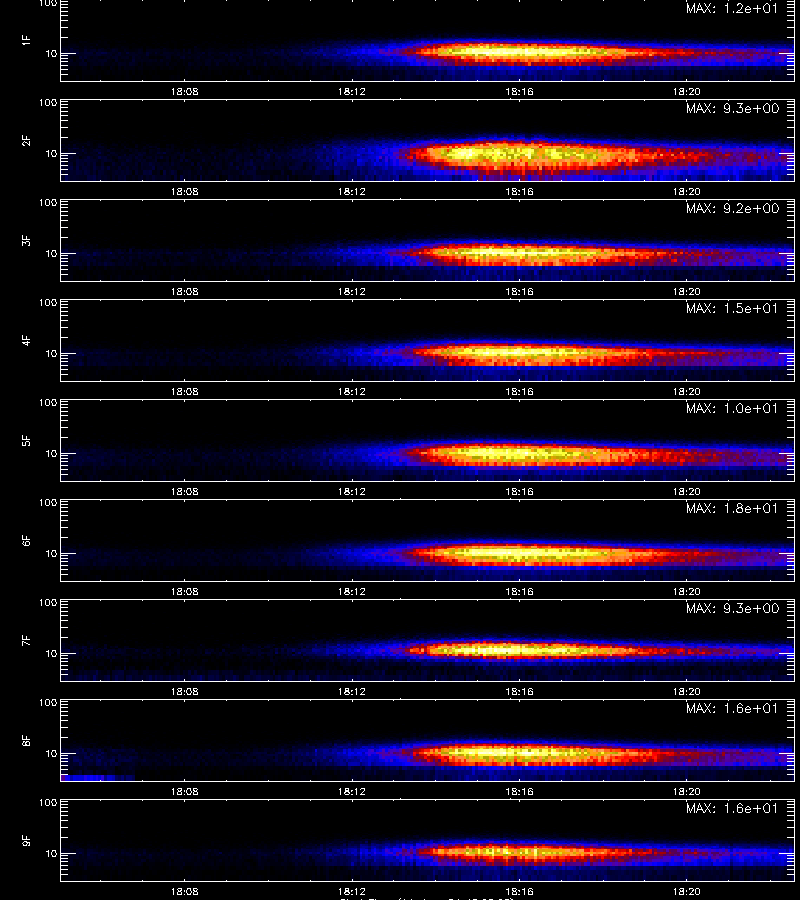Click the blue low-energy strip in 8F spectrogram
Screen dimensions: 800x900
tap(98, 778)
